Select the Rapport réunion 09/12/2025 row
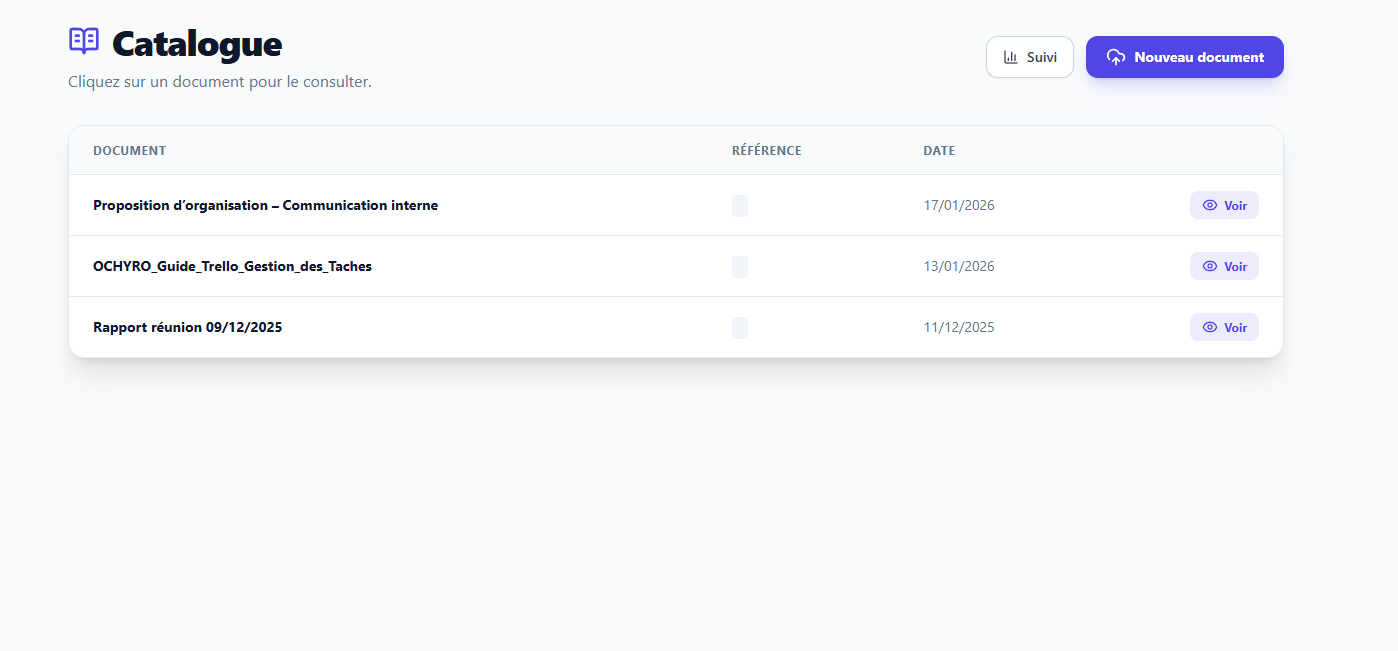Image resolution: width=1398 pixels, height=651 pixels. (x=187, y=327)
